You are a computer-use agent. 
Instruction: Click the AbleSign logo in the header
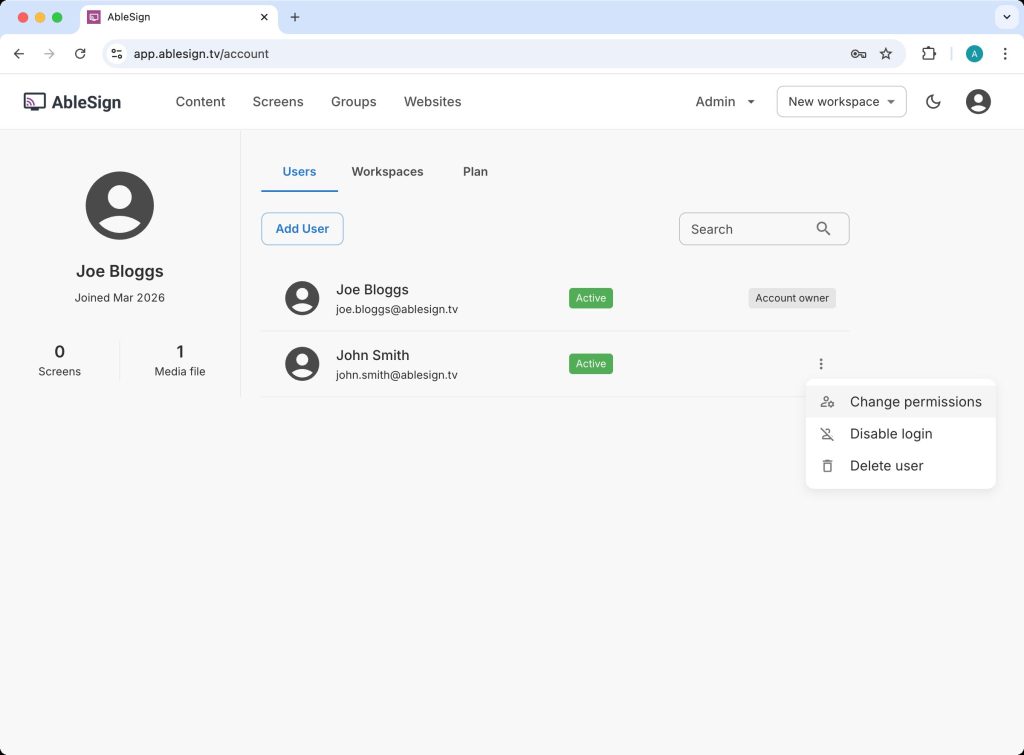pyautogui.click(x=72, y=102)
